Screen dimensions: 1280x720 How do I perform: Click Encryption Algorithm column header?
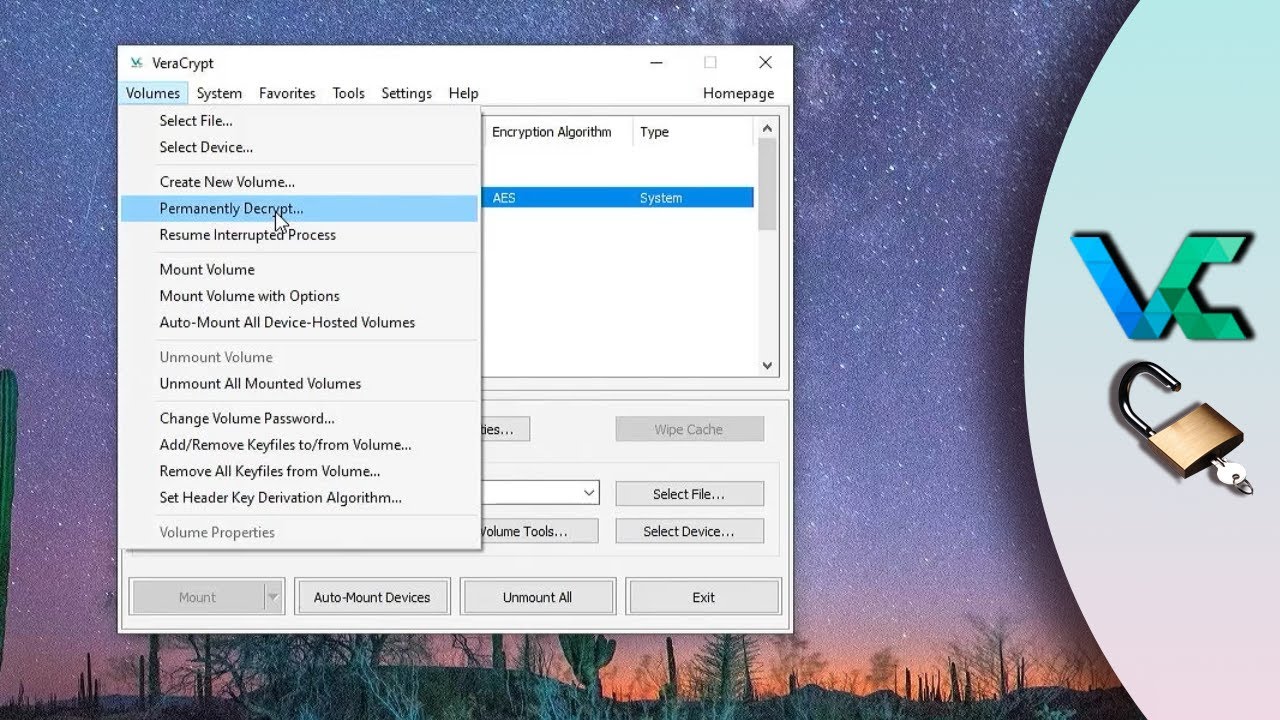point(558,132)
